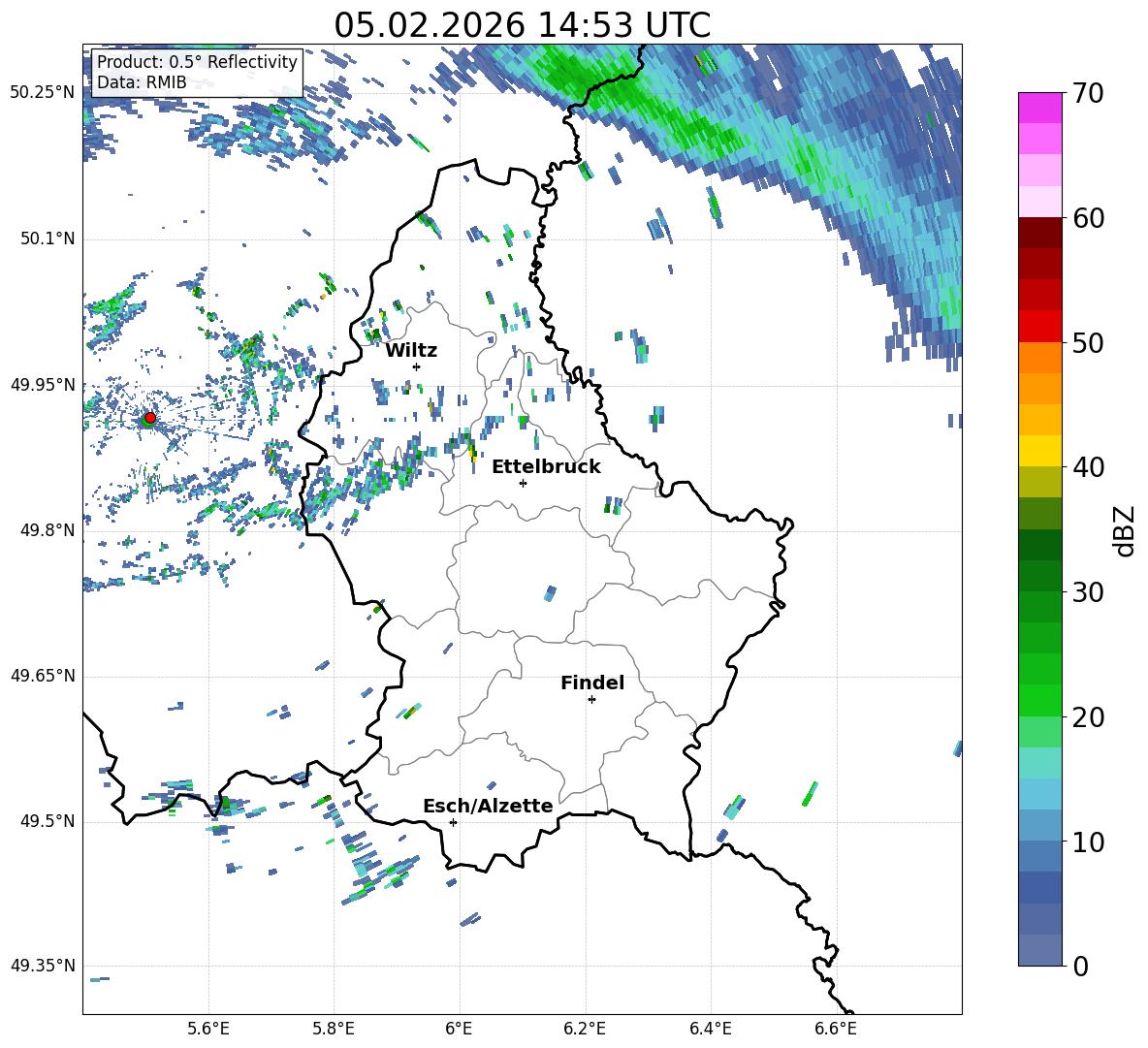Click the 49.5°N latitude label
Viewport: 1148px width, 1048px height.
[x=48, y=822]
